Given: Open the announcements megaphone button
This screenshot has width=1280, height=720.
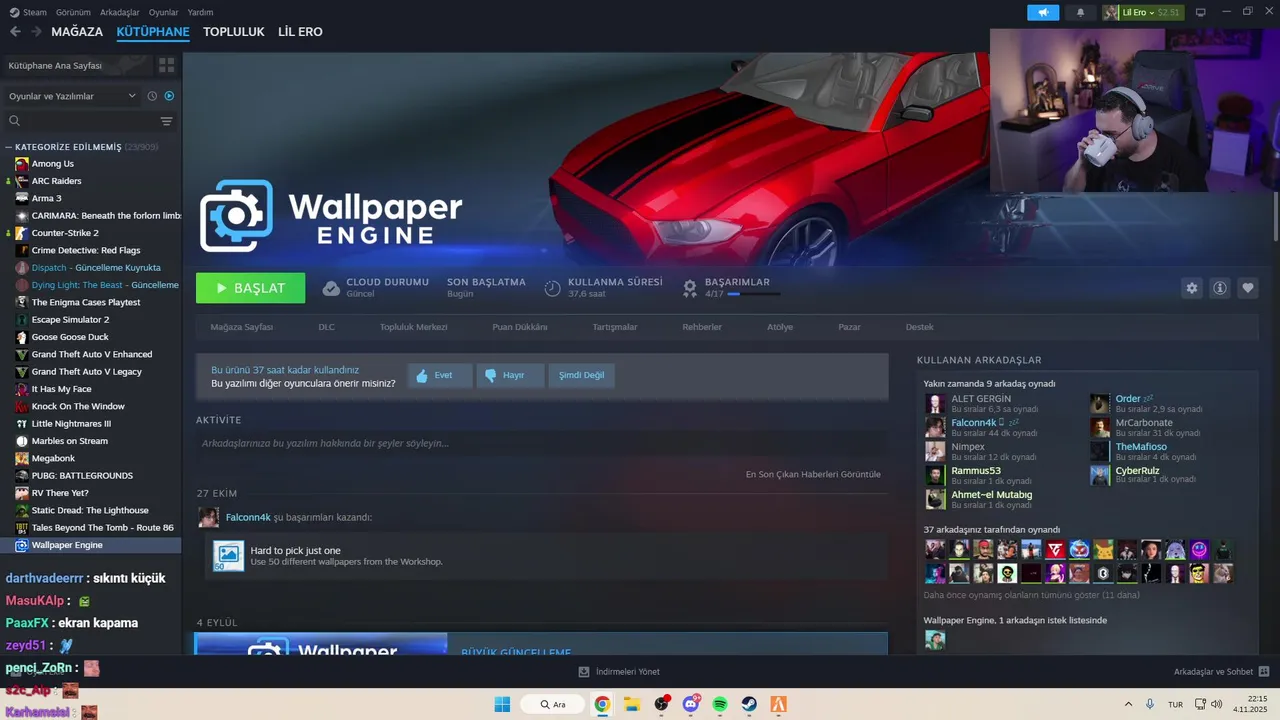Looking at the screenshot, I should (1043, 12).
